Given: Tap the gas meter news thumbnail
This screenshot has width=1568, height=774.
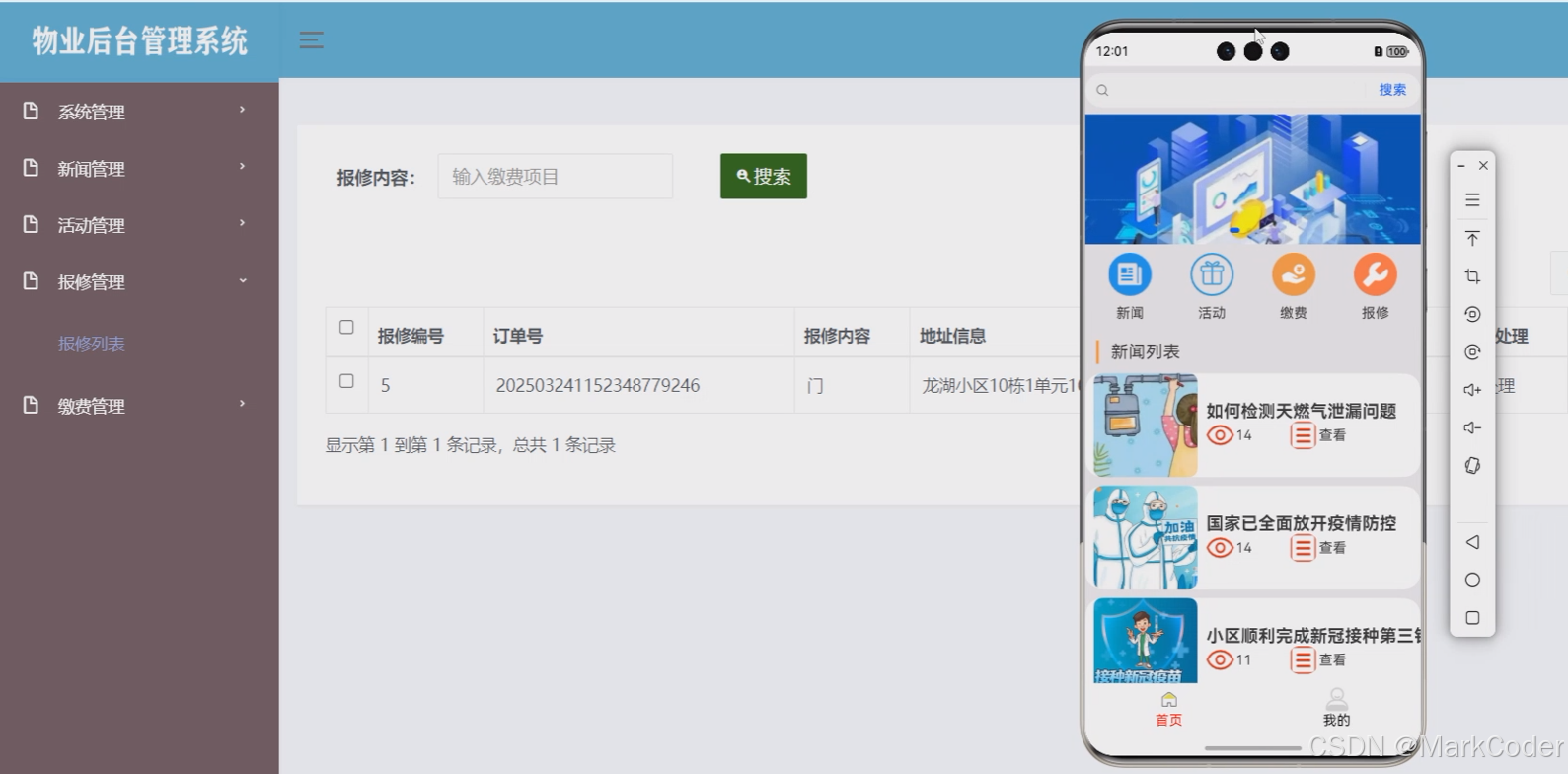Looking at the screenshot, I should click(1146, 425).
